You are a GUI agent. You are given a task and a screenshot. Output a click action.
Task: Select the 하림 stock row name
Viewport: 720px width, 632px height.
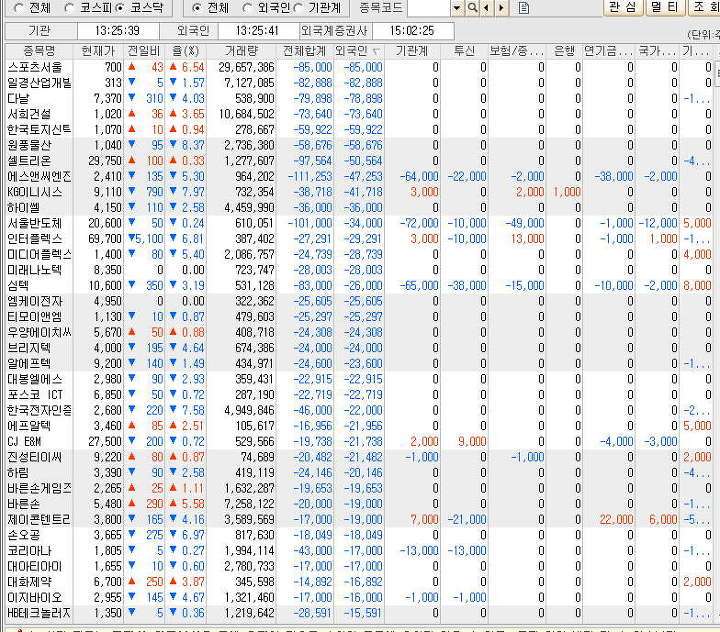pyautogui.click(x=18, y=473)
